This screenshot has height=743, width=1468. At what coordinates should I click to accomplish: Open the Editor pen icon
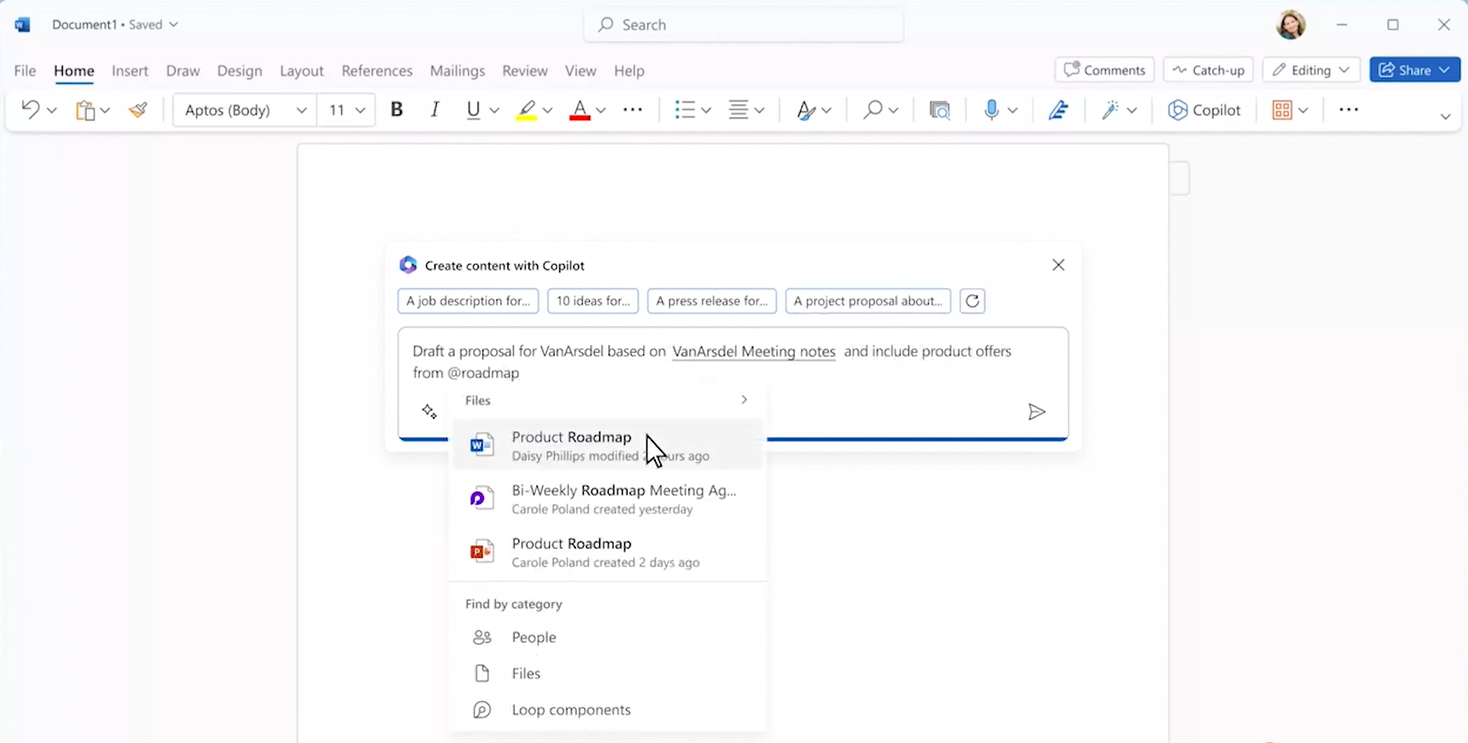[x=1058, y=110]
